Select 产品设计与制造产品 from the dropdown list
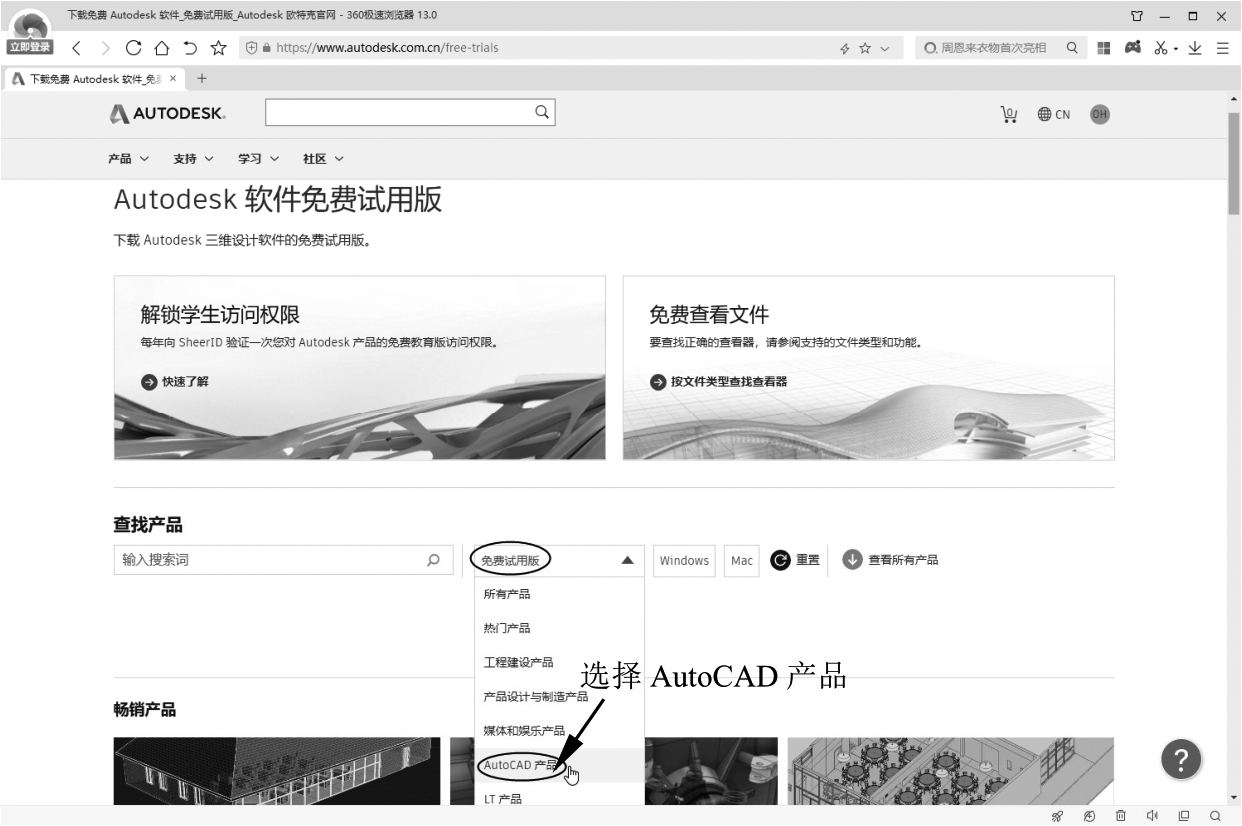 559,696
